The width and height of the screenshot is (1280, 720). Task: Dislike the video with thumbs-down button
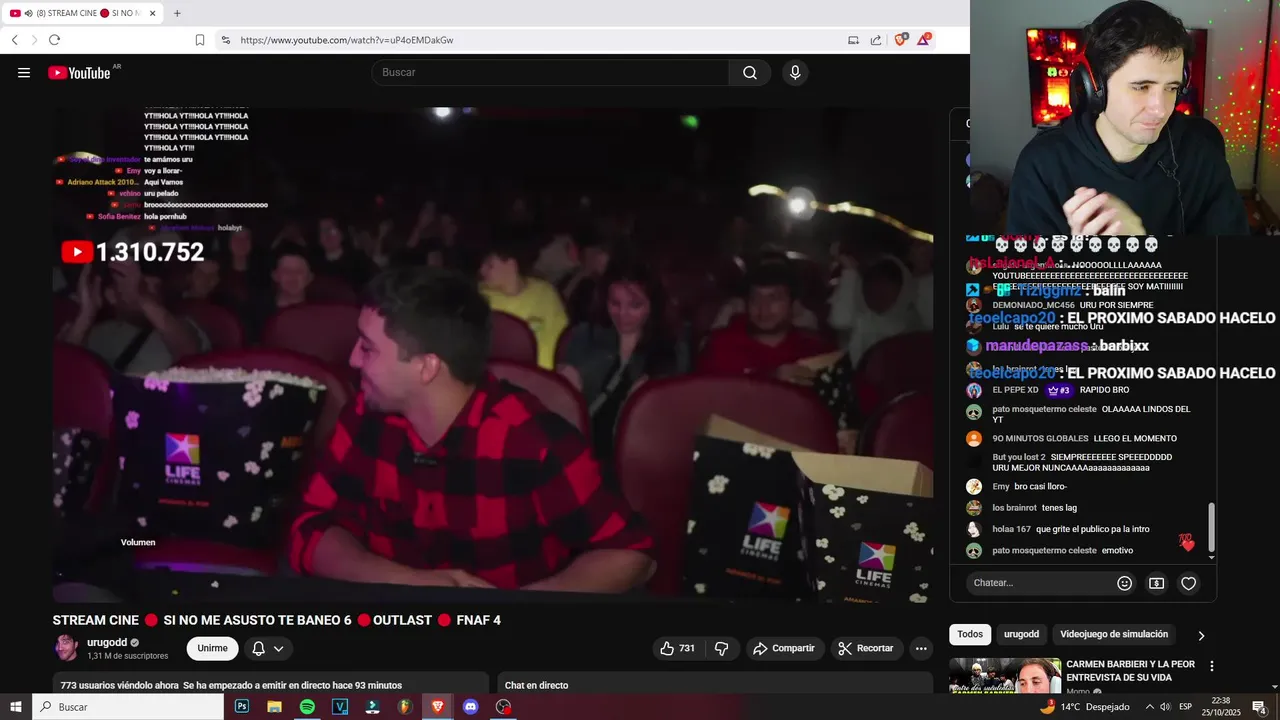coord(721,648)
